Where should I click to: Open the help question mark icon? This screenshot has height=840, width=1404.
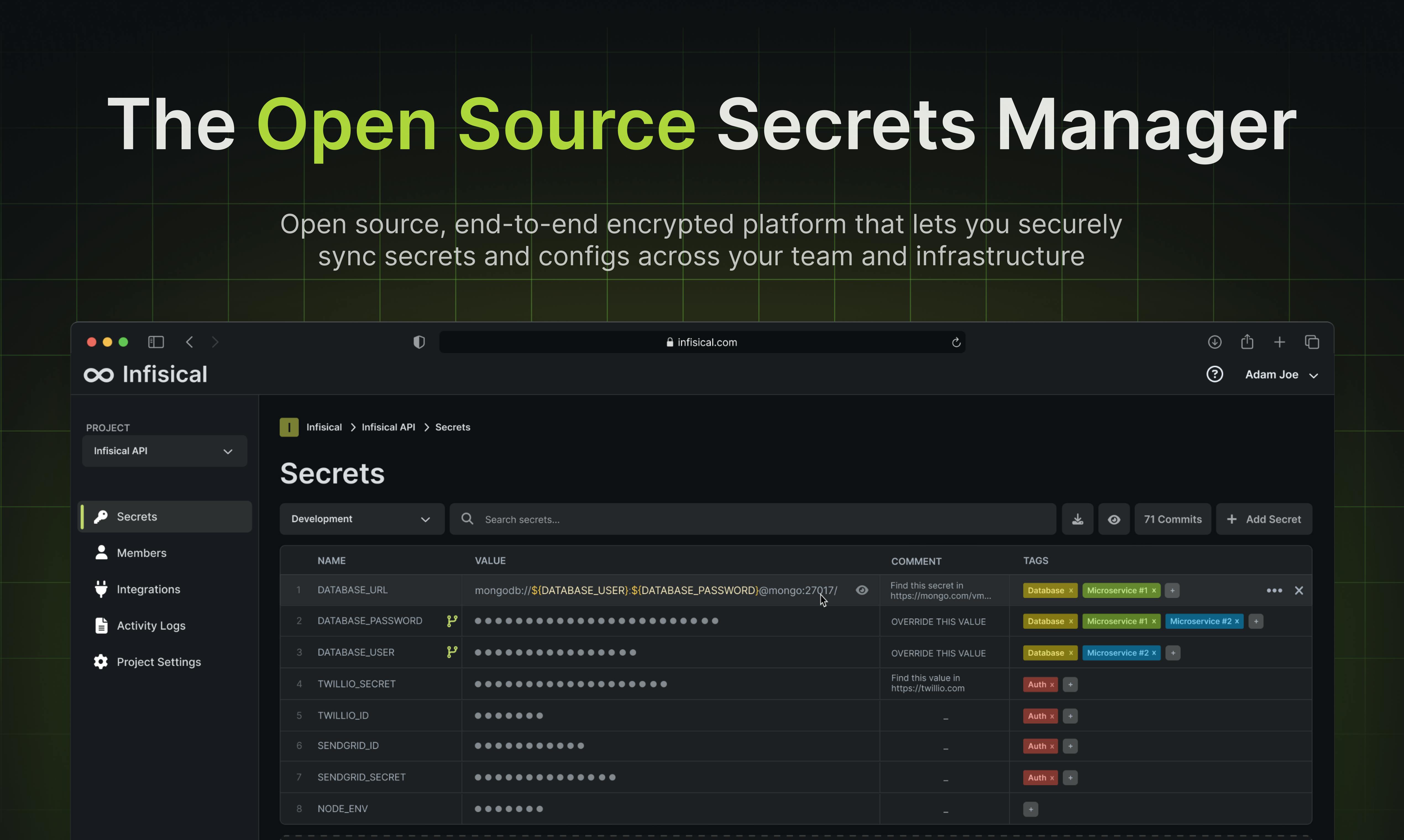(1214, 374)
